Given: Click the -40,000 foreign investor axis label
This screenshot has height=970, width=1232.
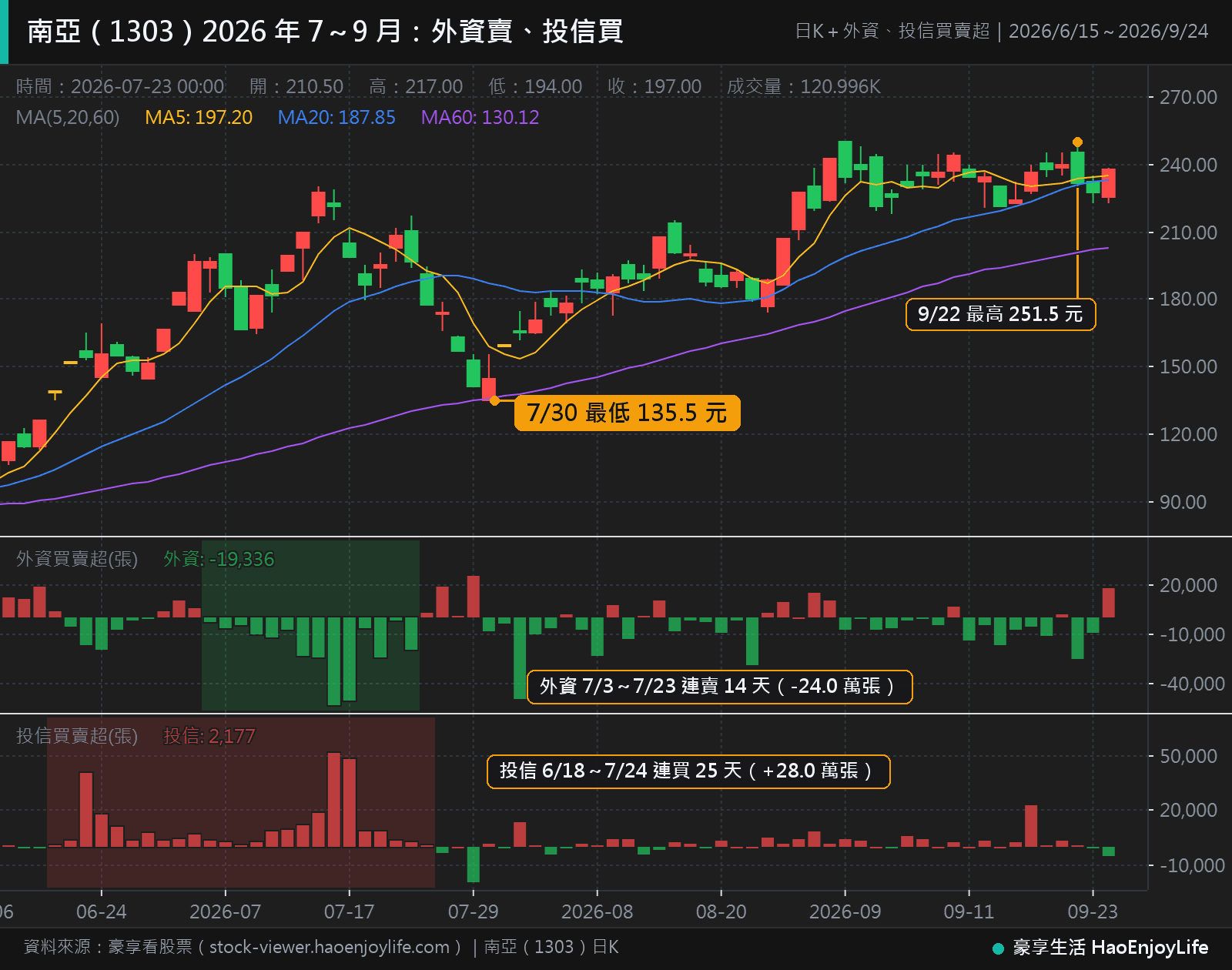Looking at the screenshot, I should [x=1192, y=684].
